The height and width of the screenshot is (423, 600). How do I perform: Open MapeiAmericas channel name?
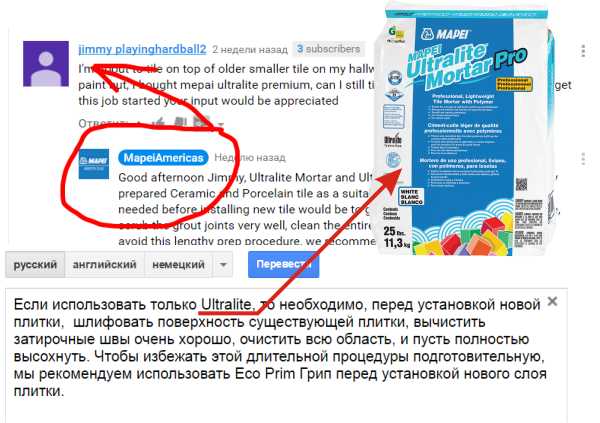(163, 158)
